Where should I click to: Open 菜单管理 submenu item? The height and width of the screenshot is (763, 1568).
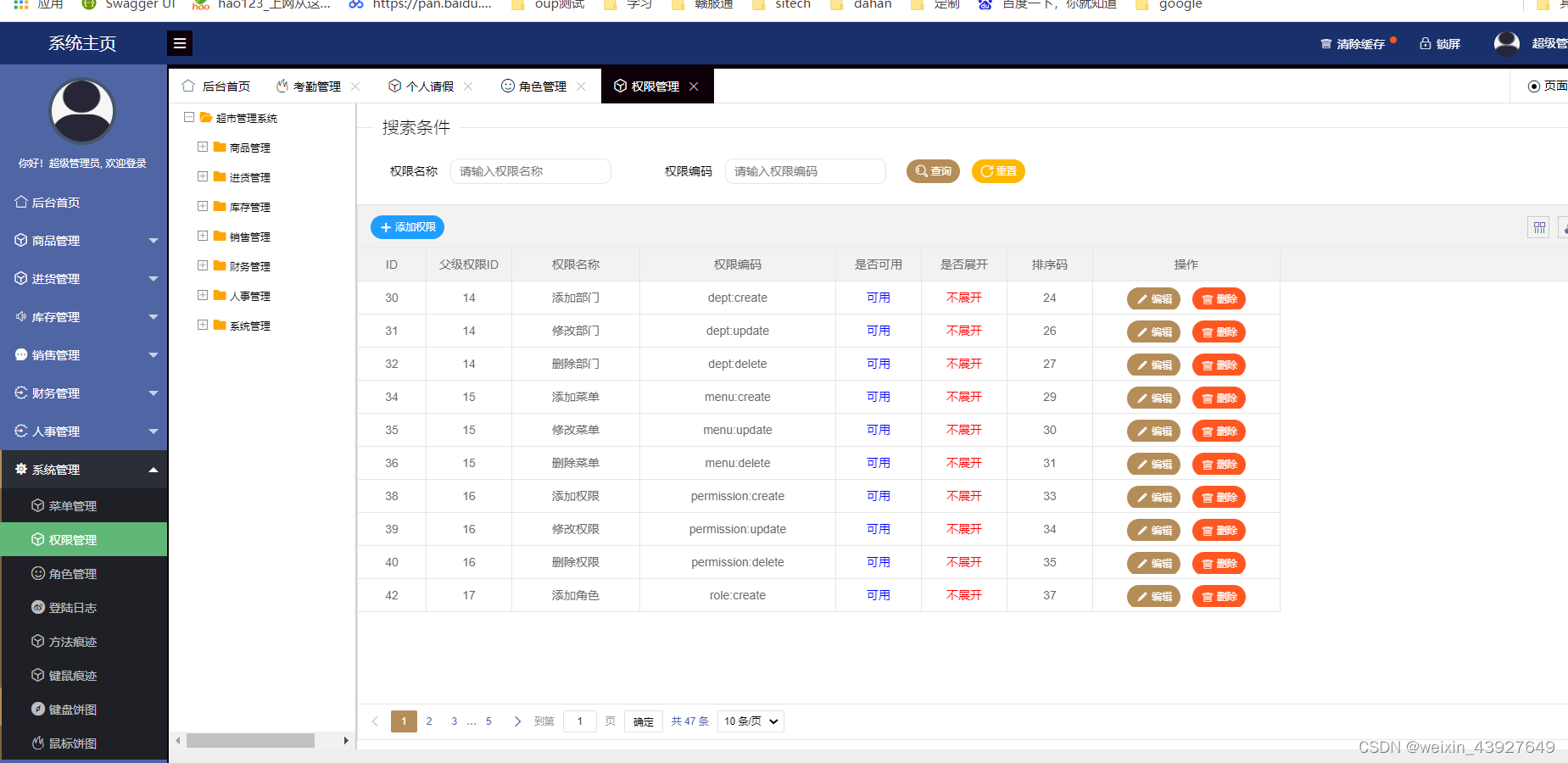pyautogui.click(x=83, y=505)
